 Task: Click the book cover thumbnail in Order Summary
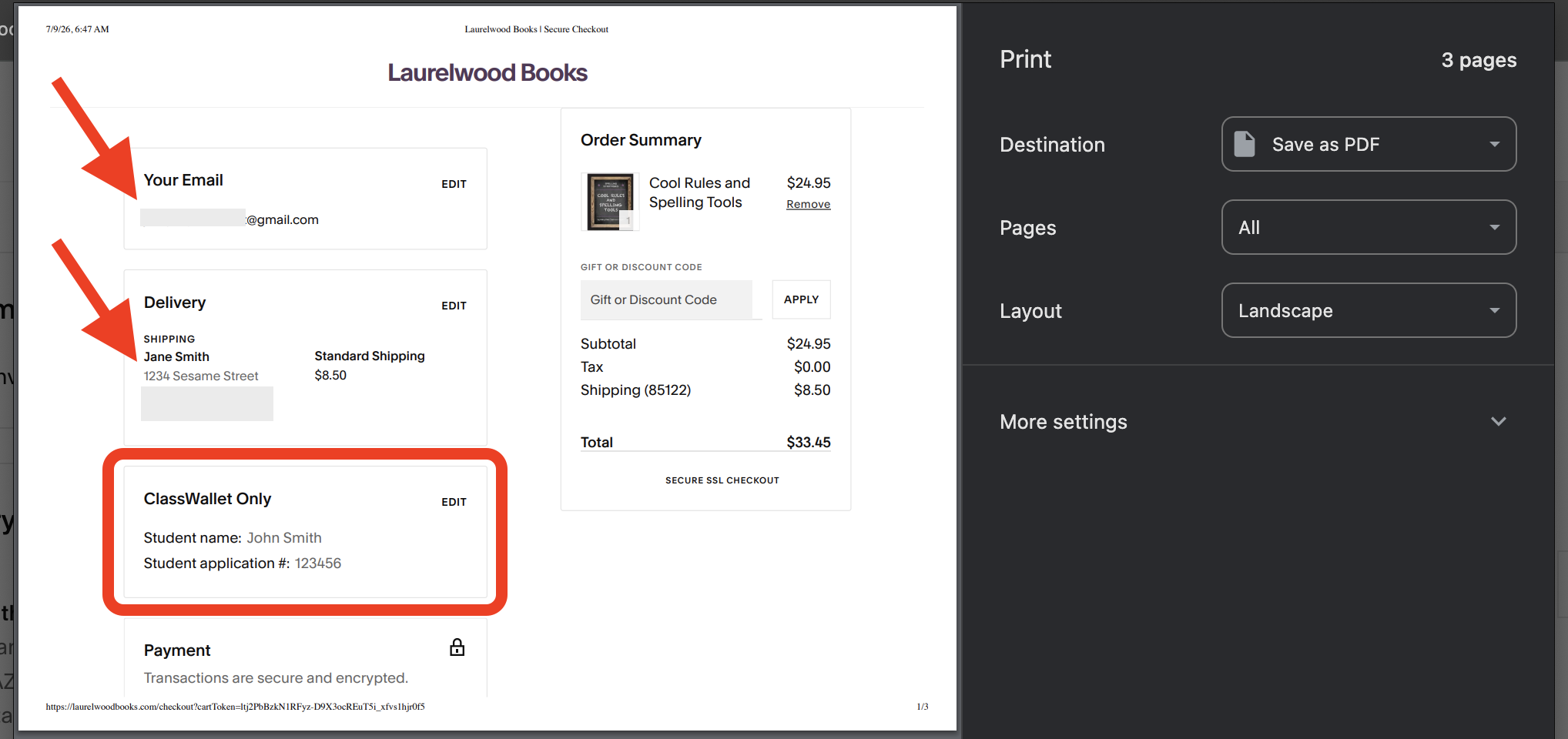coord(610,202)
